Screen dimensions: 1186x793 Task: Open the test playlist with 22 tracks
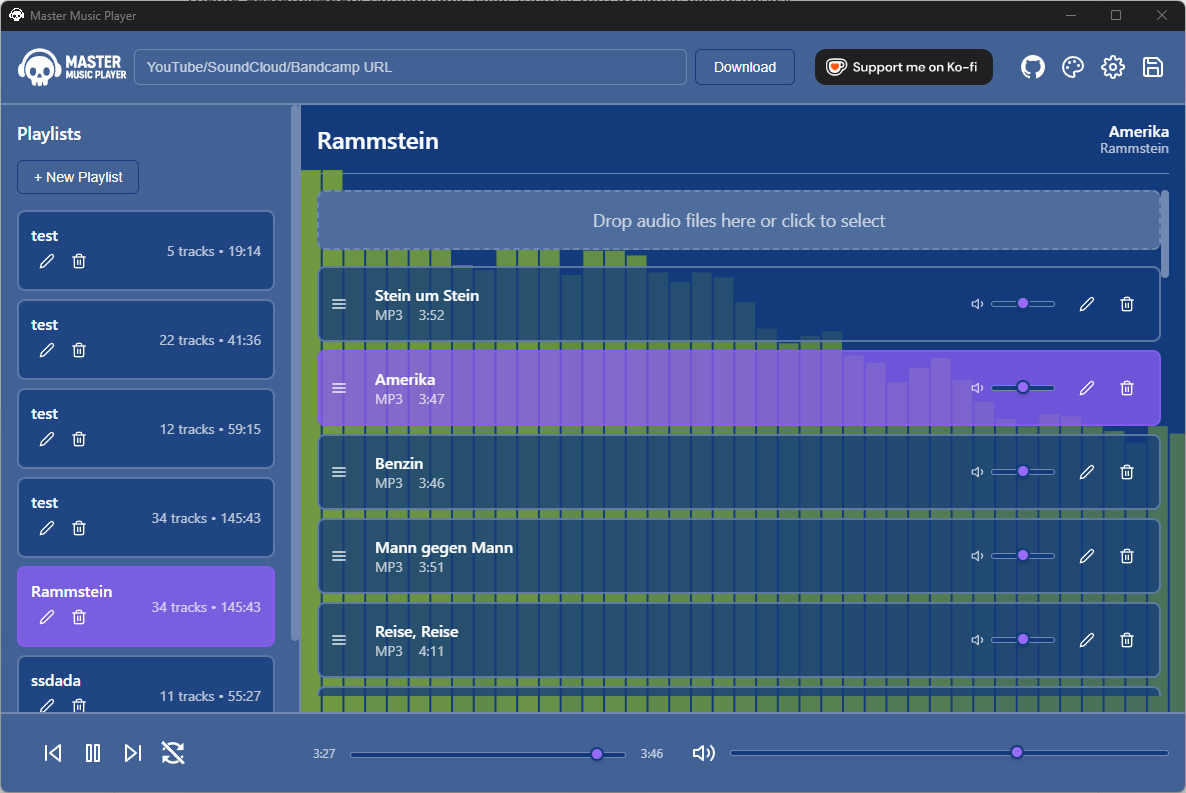pyautogui.click(x=146, y=340)
